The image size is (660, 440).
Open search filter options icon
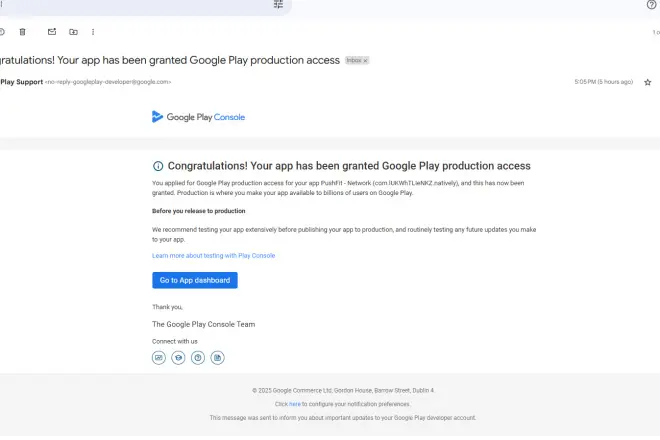coord(278,5)
